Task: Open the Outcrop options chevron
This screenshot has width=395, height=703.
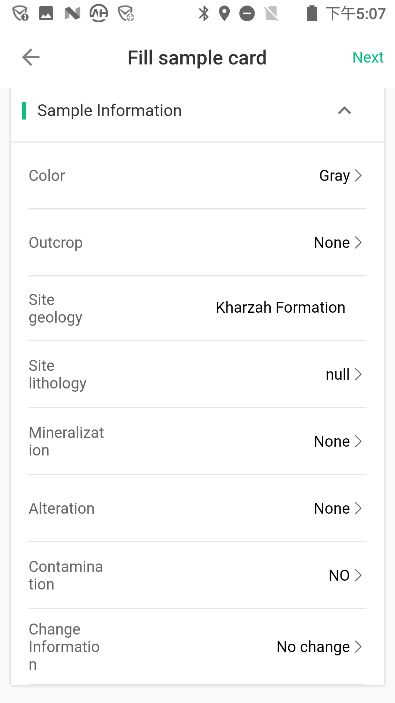Action: coord(358,243)
